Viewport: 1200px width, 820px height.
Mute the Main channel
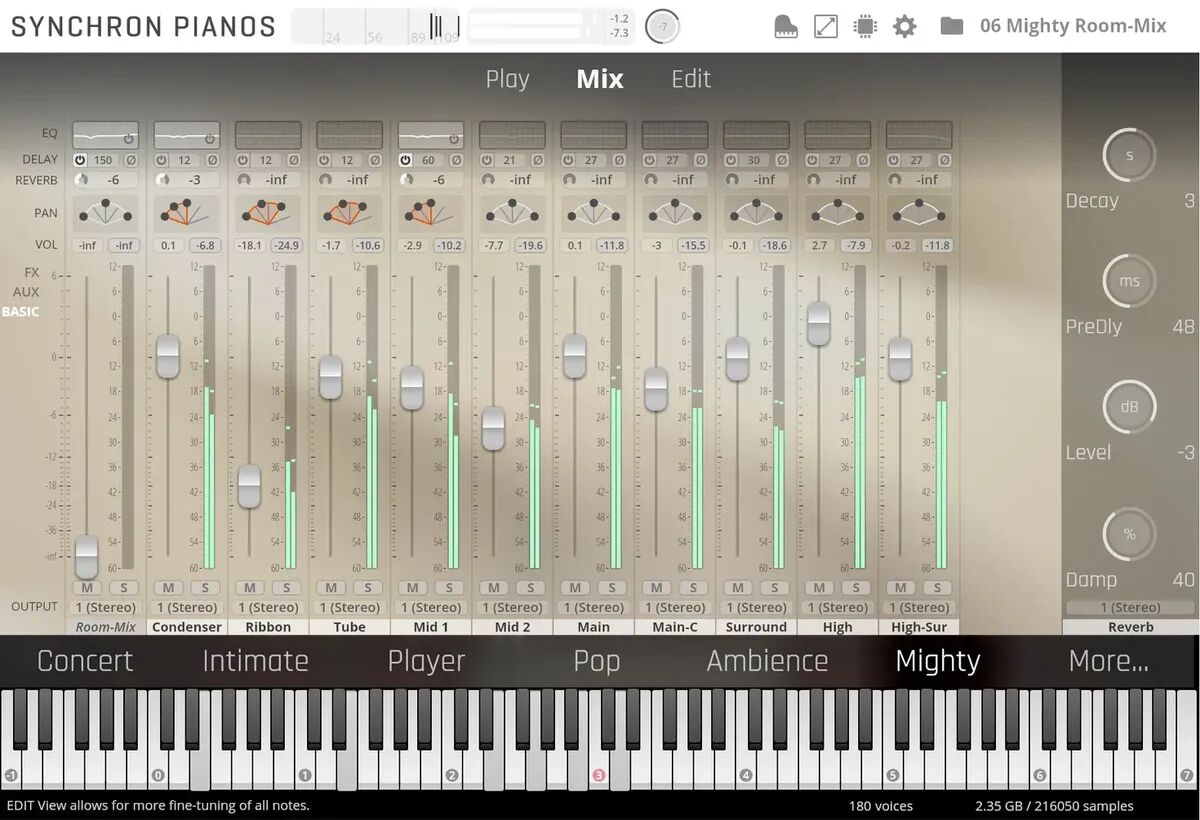(x=575, y=588)
